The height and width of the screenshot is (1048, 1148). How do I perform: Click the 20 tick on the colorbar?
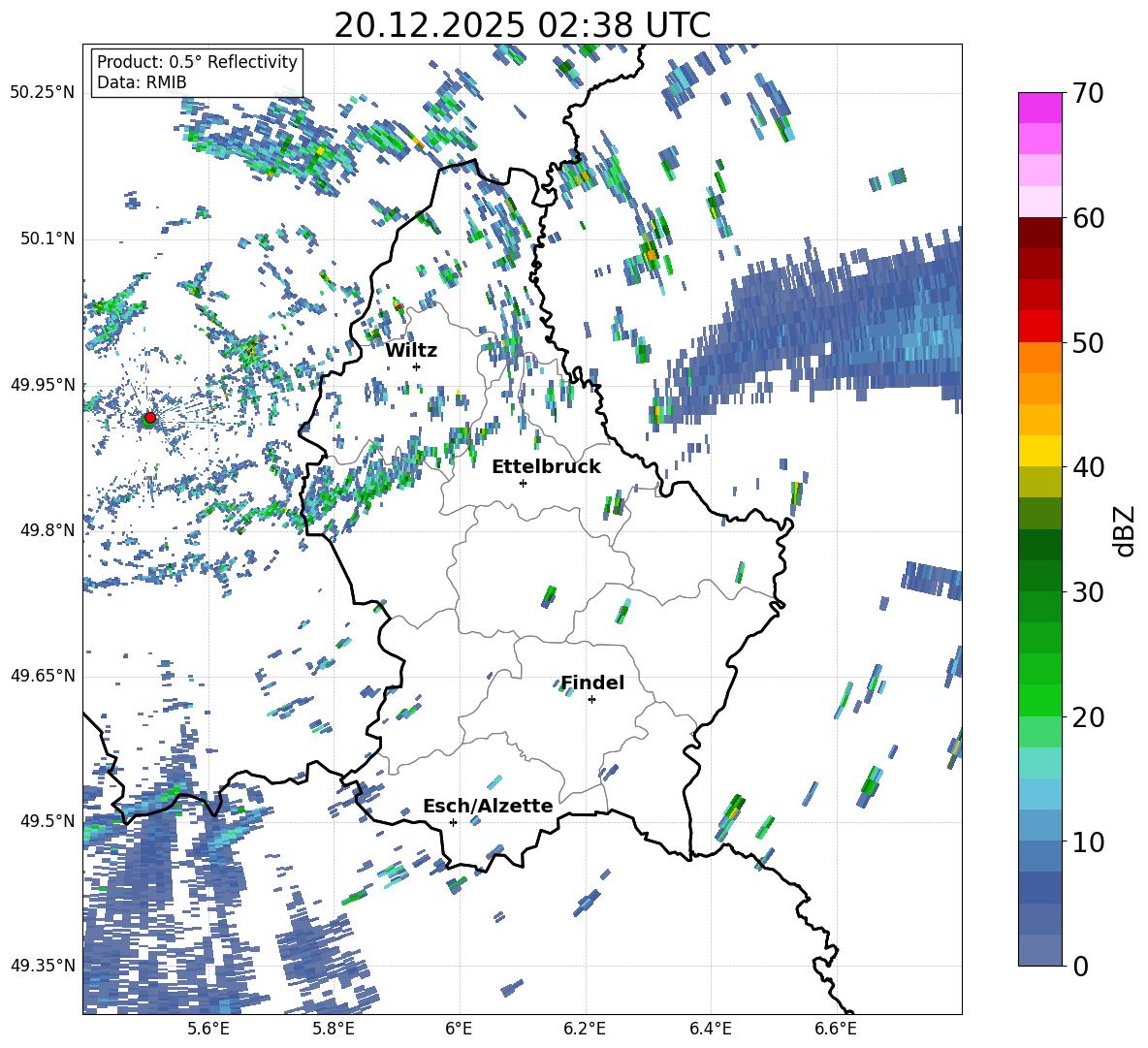1088,717
